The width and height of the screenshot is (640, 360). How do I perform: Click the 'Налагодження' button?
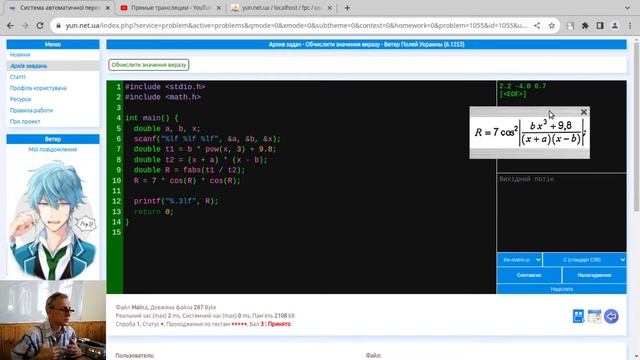594,275
